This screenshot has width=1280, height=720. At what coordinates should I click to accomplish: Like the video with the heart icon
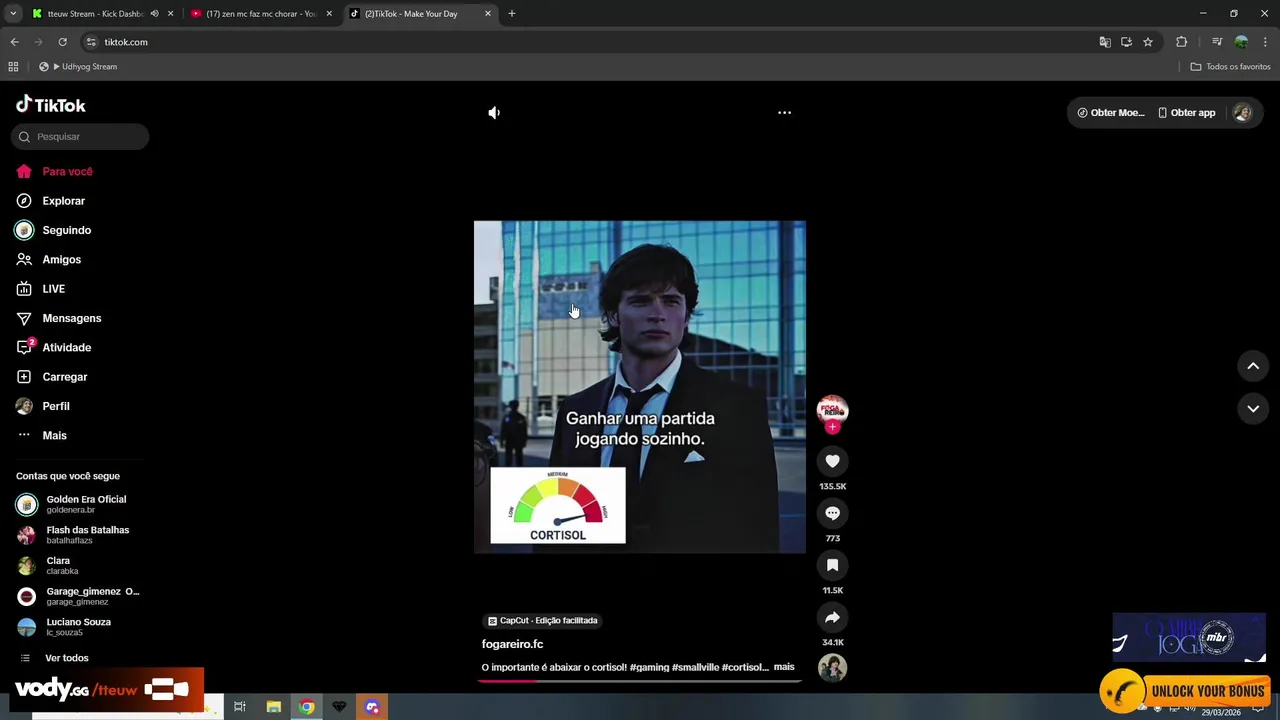click(x=832, y=461)
